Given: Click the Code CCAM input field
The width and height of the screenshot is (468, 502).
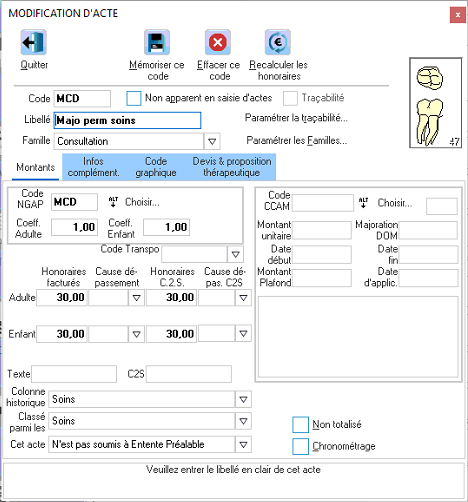Looking at the screenshot, I should pyautogui.click(x=323, y=203).
